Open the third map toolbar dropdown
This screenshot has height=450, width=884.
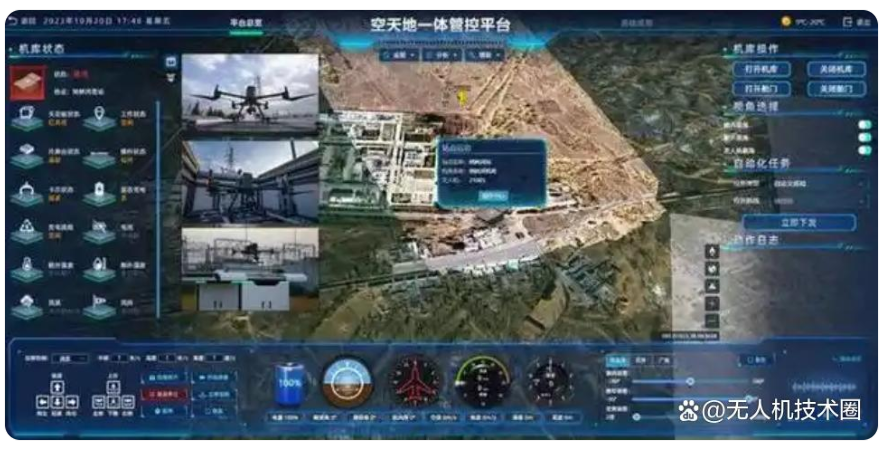(x=484, y=57)
